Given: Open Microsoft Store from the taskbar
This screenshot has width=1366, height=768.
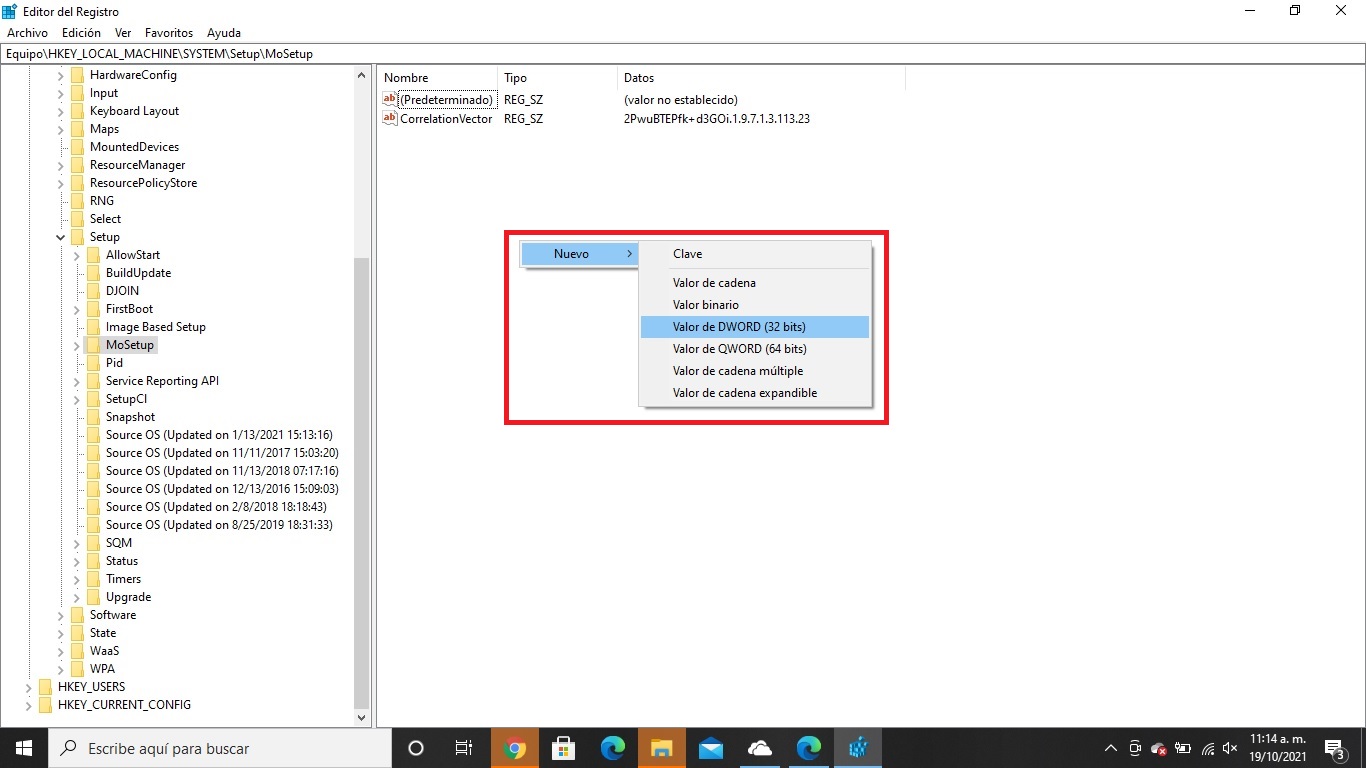Looking at the screenshot, I should coord(563,748).
